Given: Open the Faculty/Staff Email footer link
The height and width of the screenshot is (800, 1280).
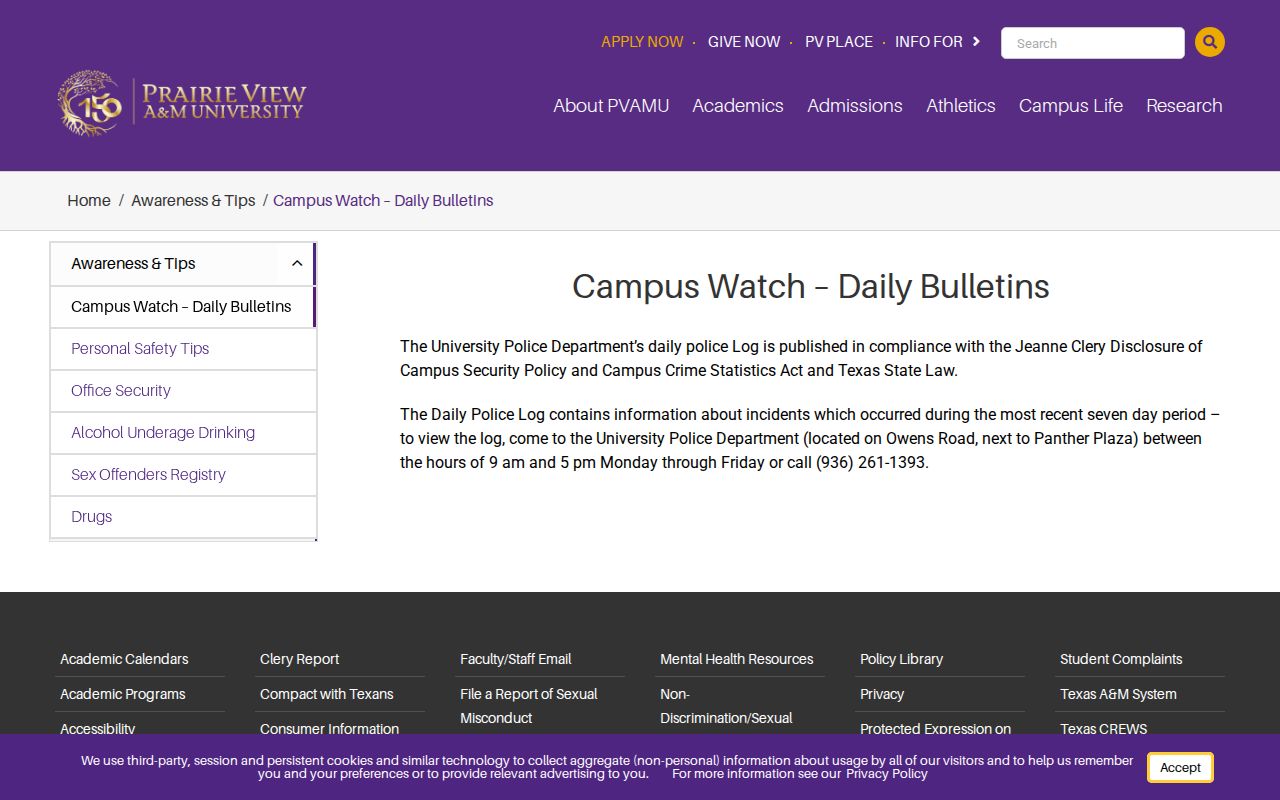Looking at the screenshot, I should tap(516, 659).
